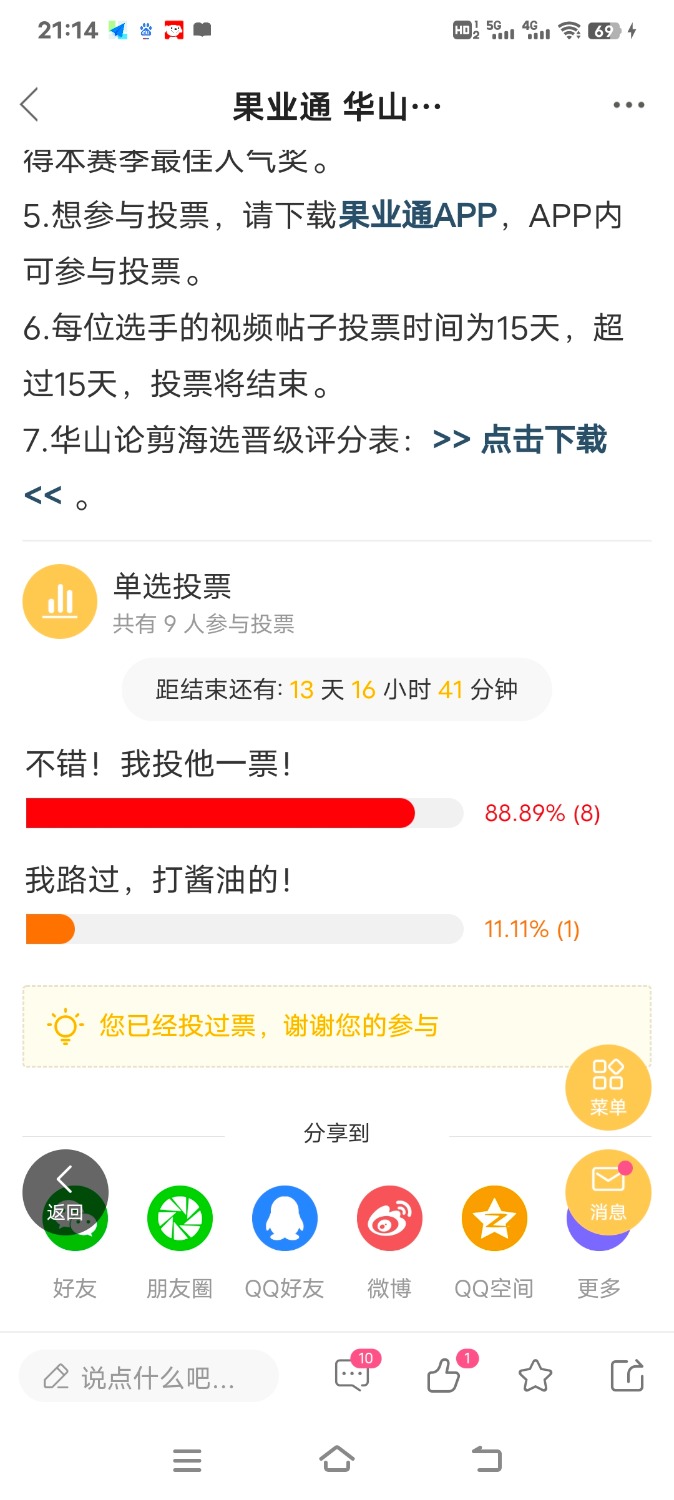This screenshot has height=1500, width=674.
Task: Share to QQ空间 star icon
Action: pyautogui.click(x=494, y=1218)
